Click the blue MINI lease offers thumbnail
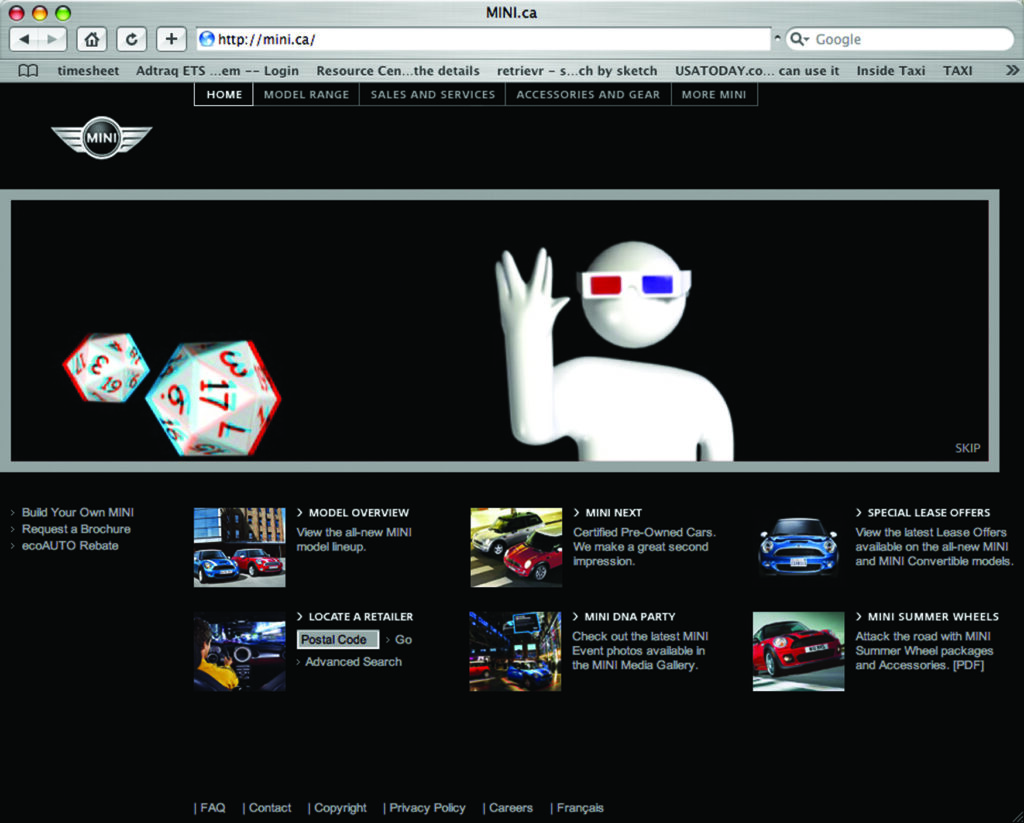Image resolution: width=1024 pixels, height=823 pixels. pos(799,547)
